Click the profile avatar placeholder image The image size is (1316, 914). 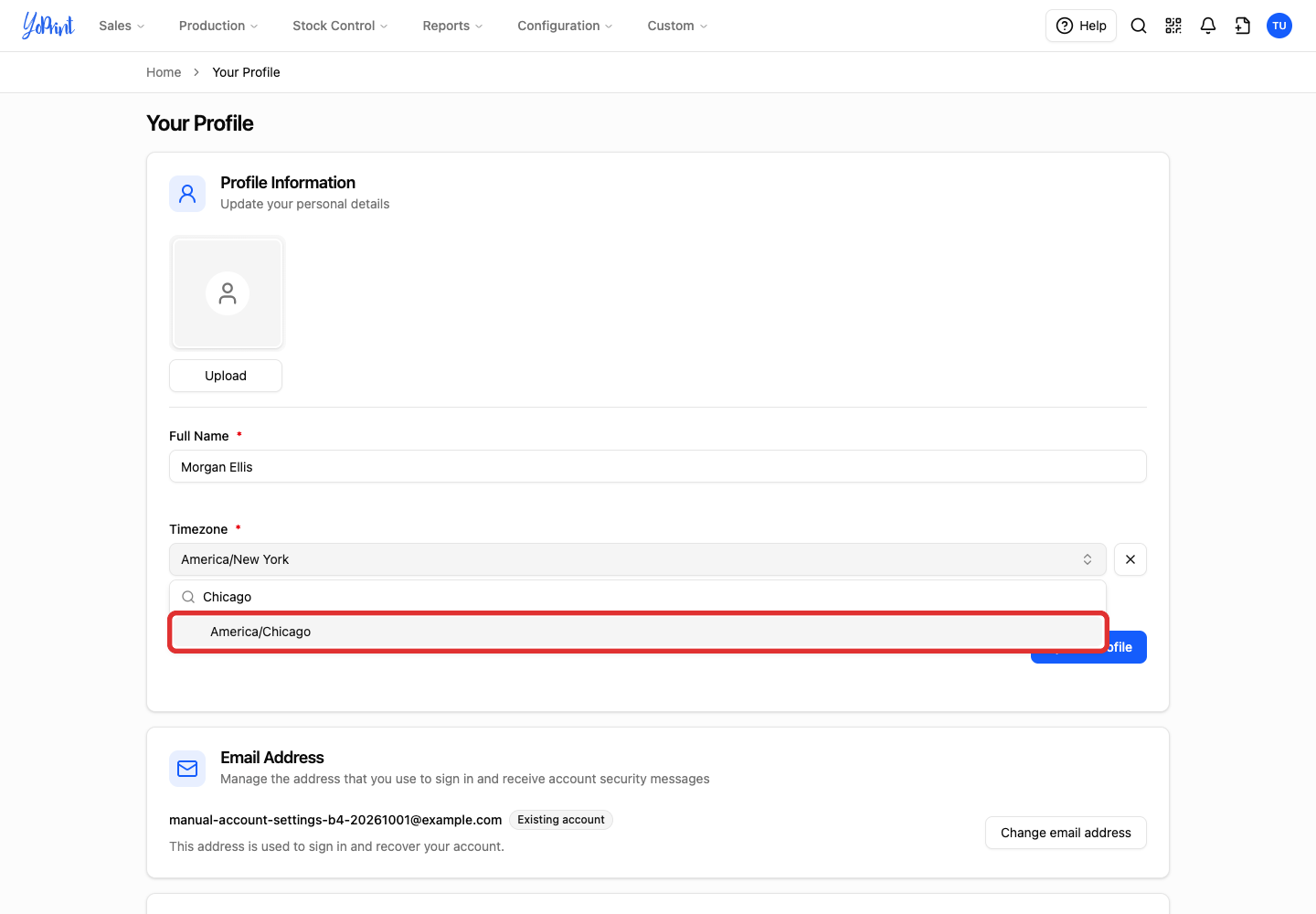click(227, 292)
